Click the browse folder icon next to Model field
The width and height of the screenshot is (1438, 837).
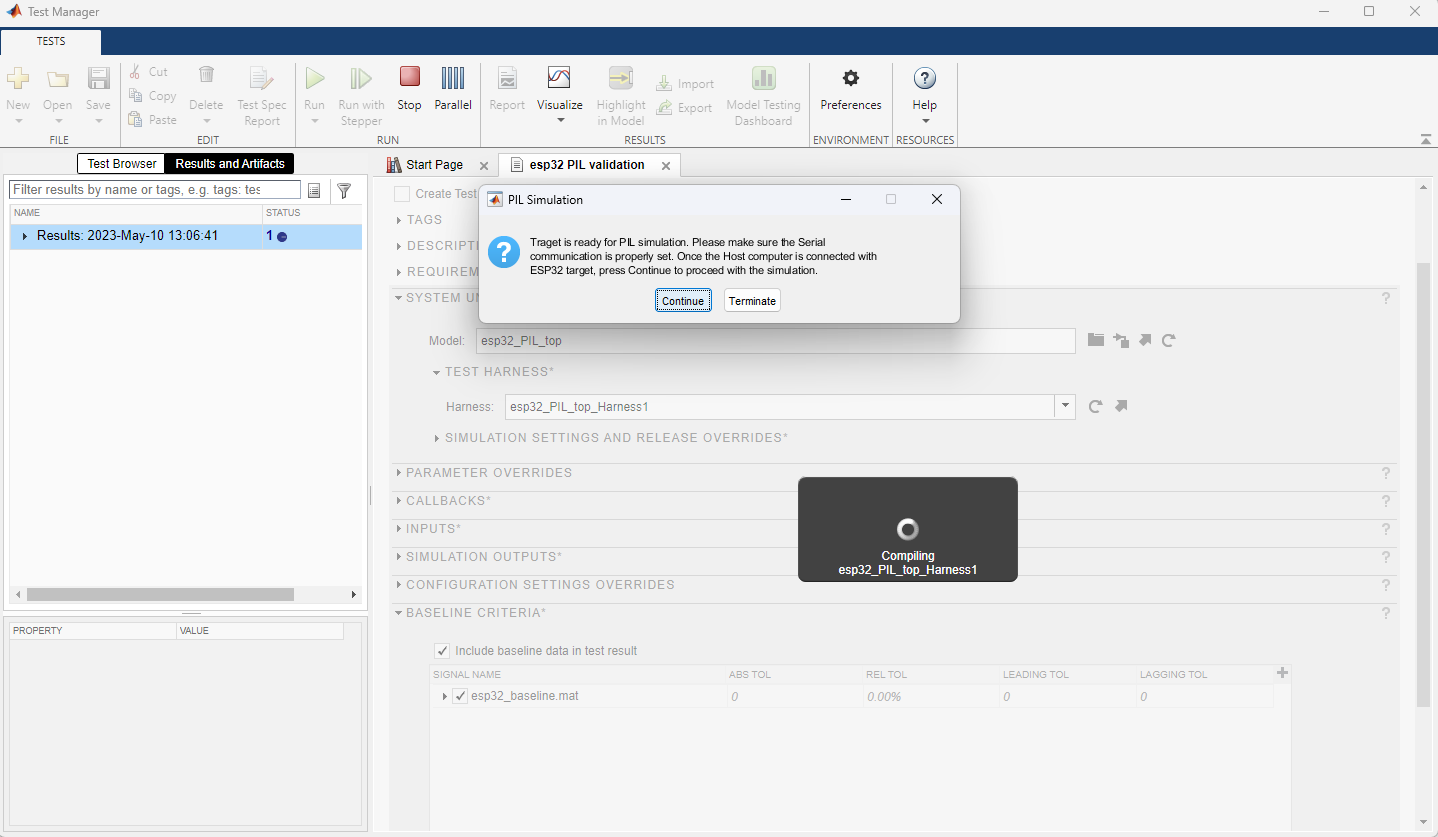[x=1096, y=340]
